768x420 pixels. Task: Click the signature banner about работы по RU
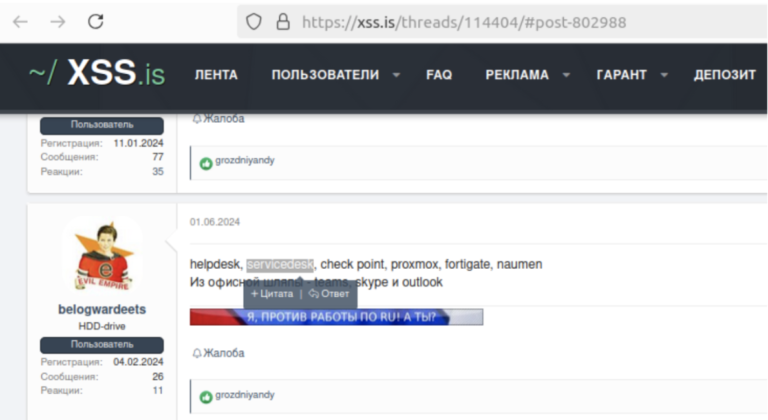pyautogui.click(x=336, y=317)
